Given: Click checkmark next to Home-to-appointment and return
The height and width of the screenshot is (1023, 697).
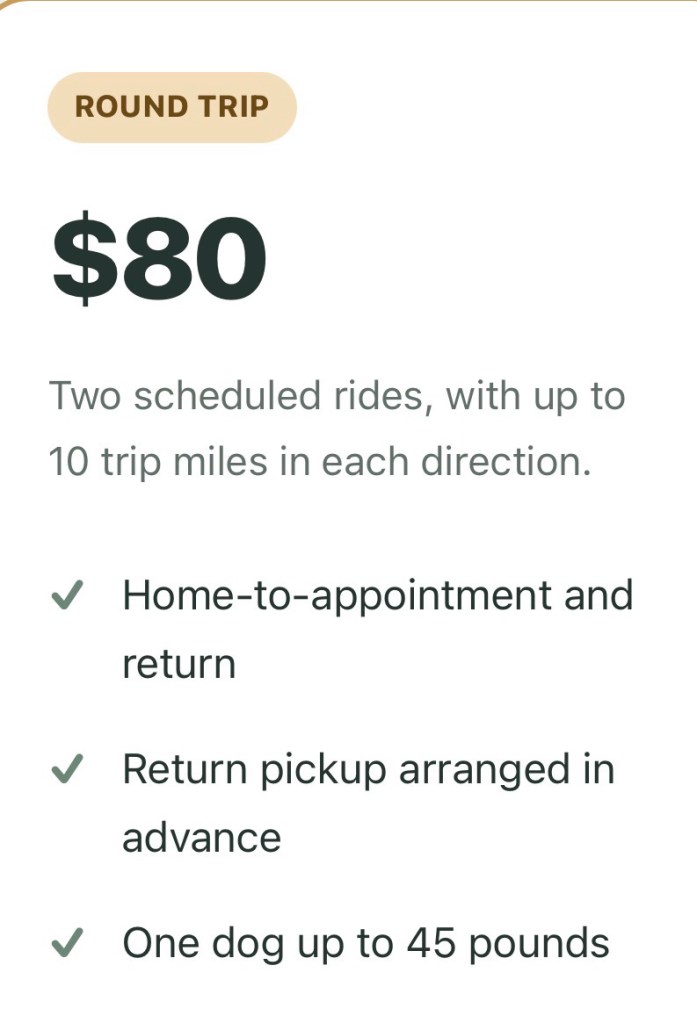Looking at the screenshot, I should click(67, 594).
